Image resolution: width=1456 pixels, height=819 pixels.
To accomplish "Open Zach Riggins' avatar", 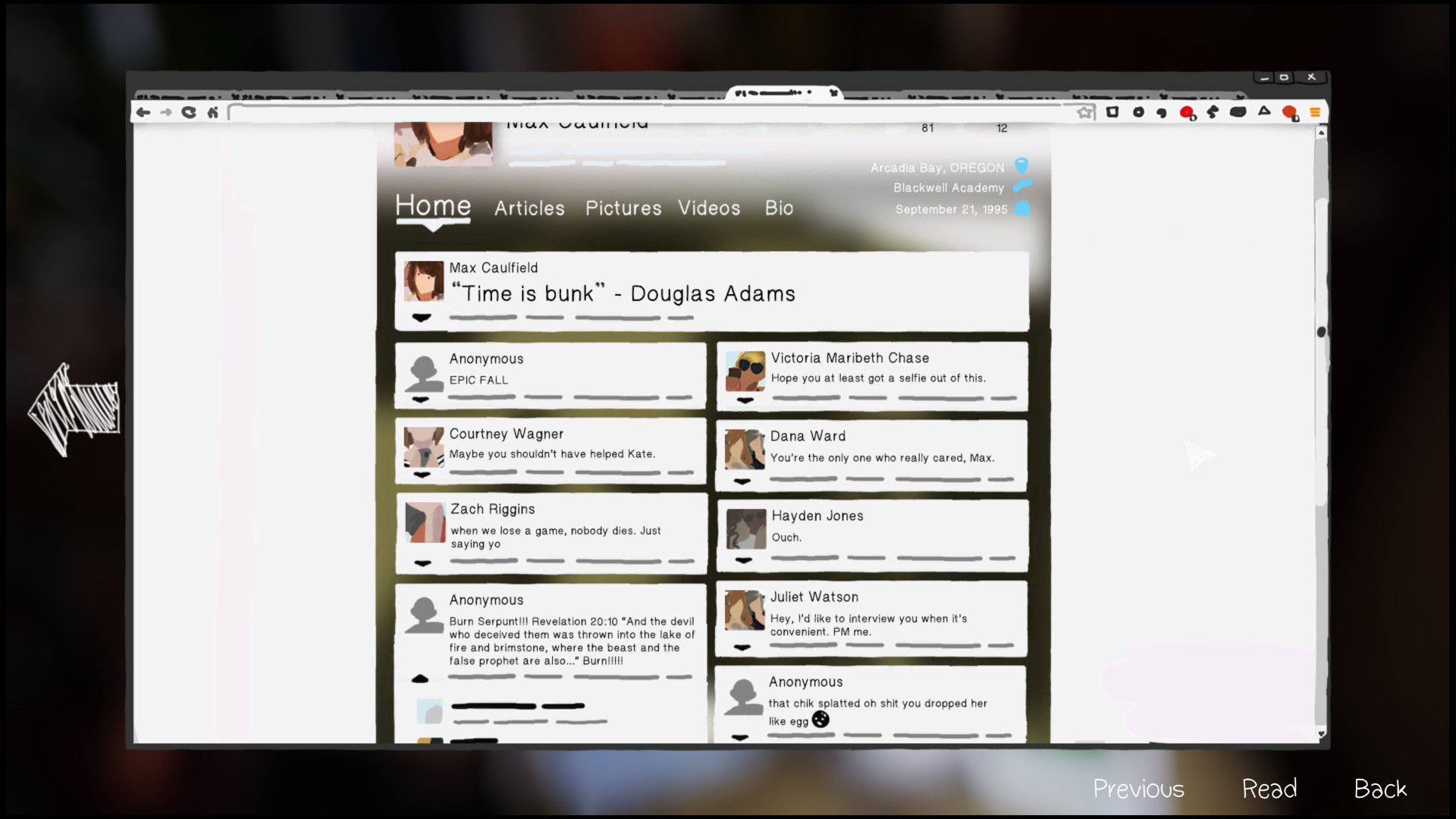I will tap(425, 522).
